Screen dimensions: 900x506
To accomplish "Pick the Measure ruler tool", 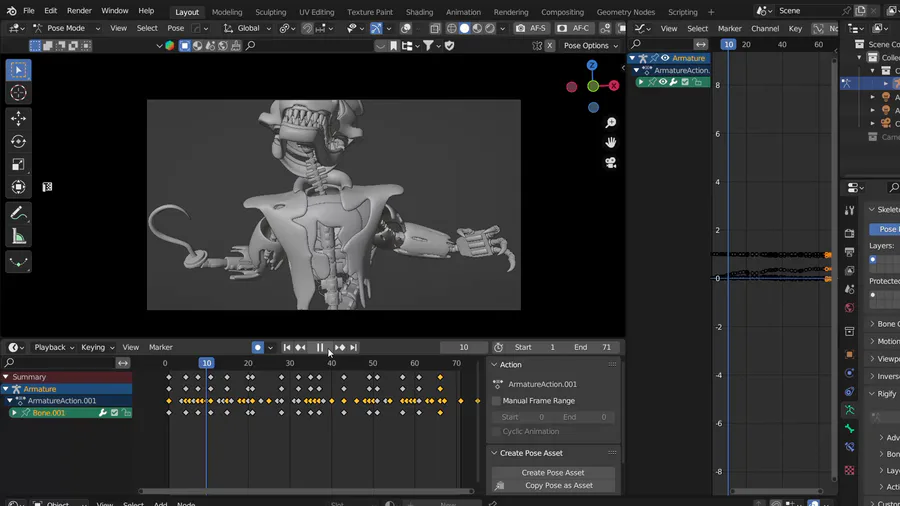I will tap(18, 237).
